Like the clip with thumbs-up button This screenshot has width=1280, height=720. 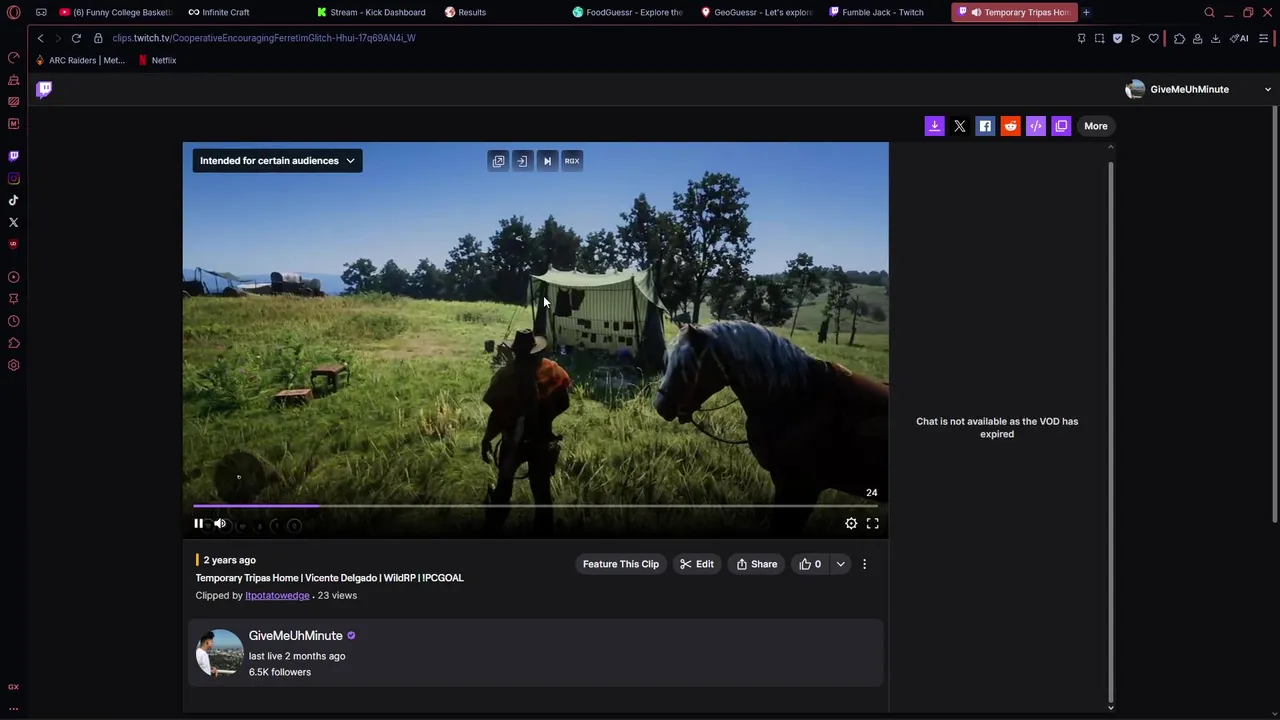tap(809, 564)
